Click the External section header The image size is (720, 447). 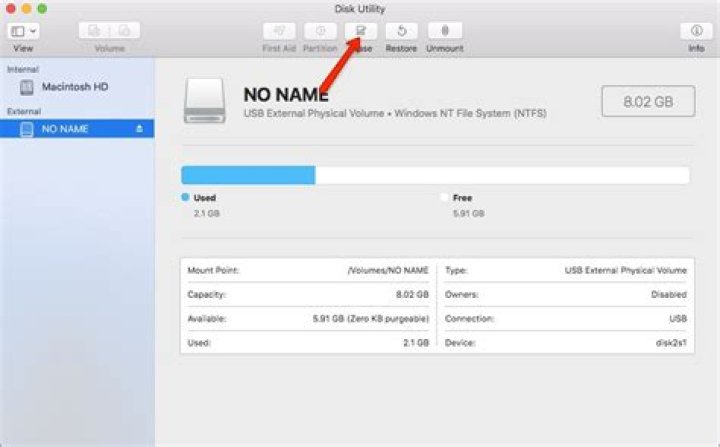[x=24, y=112]
